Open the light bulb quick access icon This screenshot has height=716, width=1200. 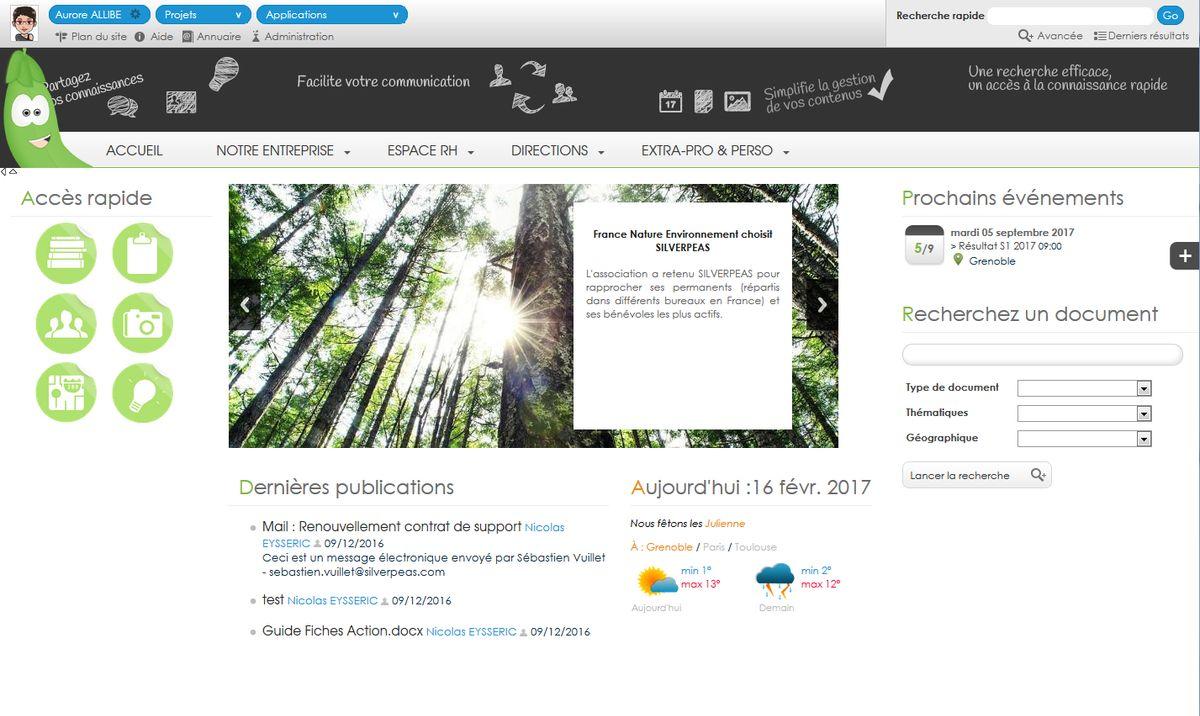click(x=143, y=393)
